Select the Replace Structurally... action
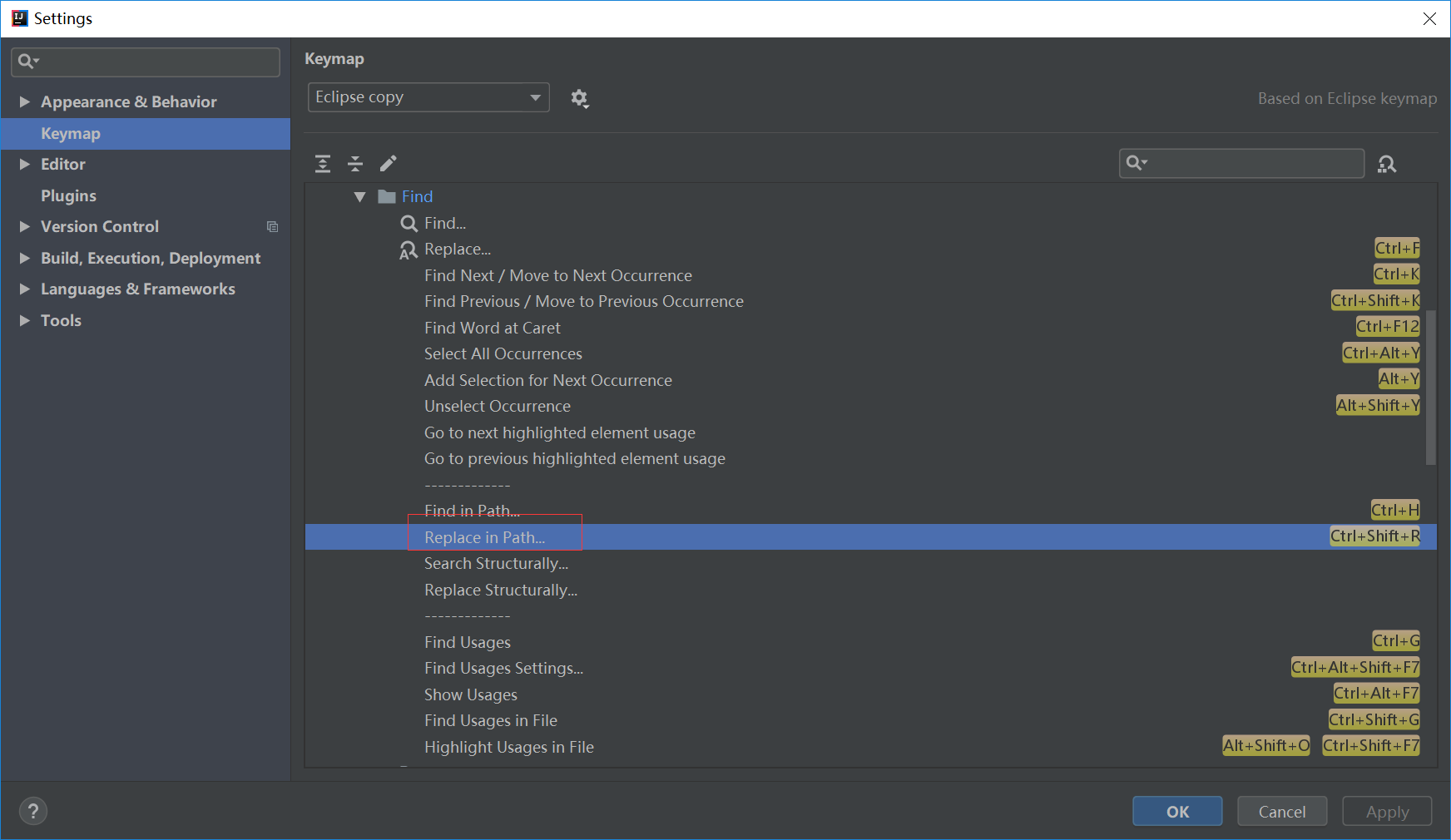This screenshot has height=840, width=1451. coord(870,590)
